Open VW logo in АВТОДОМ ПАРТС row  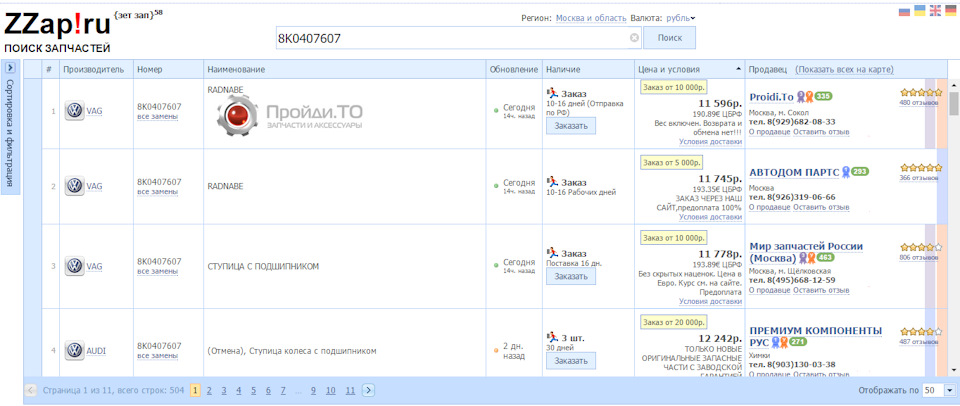[75, 186]
